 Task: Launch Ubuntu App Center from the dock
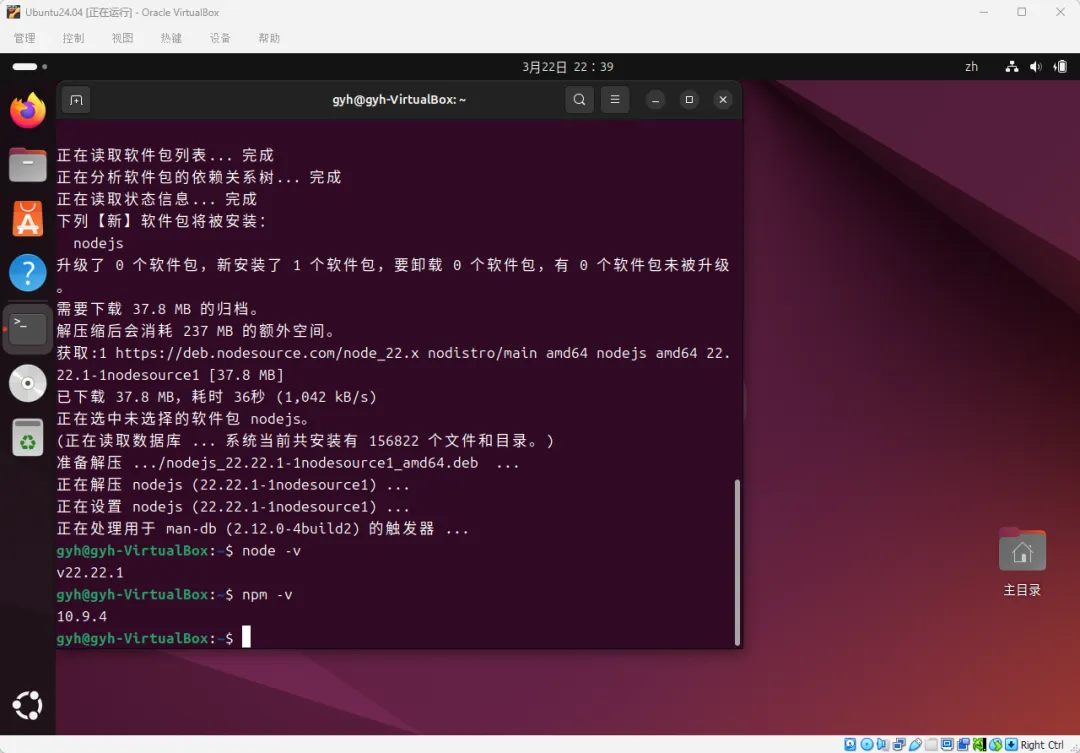click(x=28, y=219)
